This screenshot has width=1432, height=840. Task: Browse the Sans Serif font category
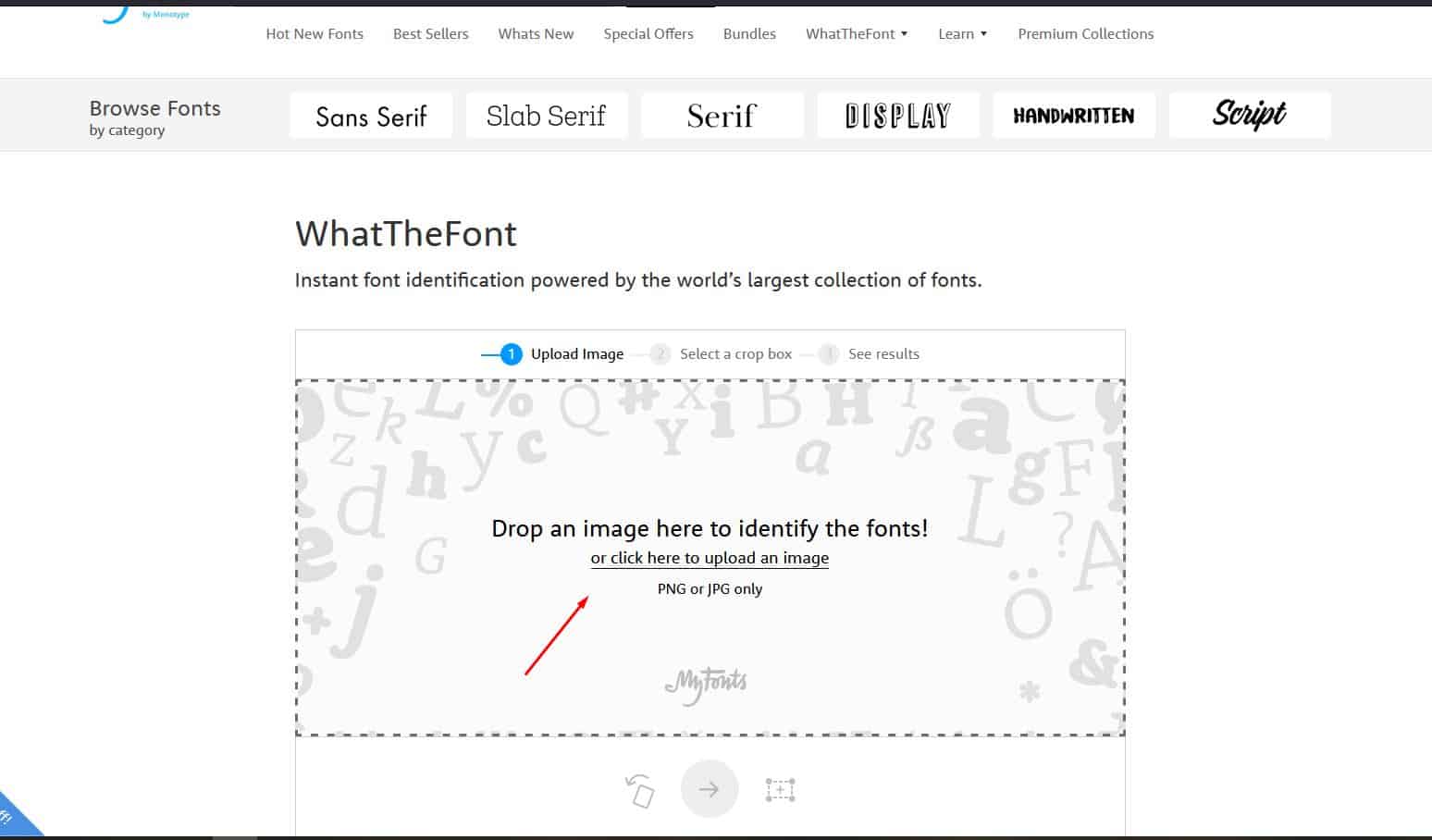[x=371, y=116]
